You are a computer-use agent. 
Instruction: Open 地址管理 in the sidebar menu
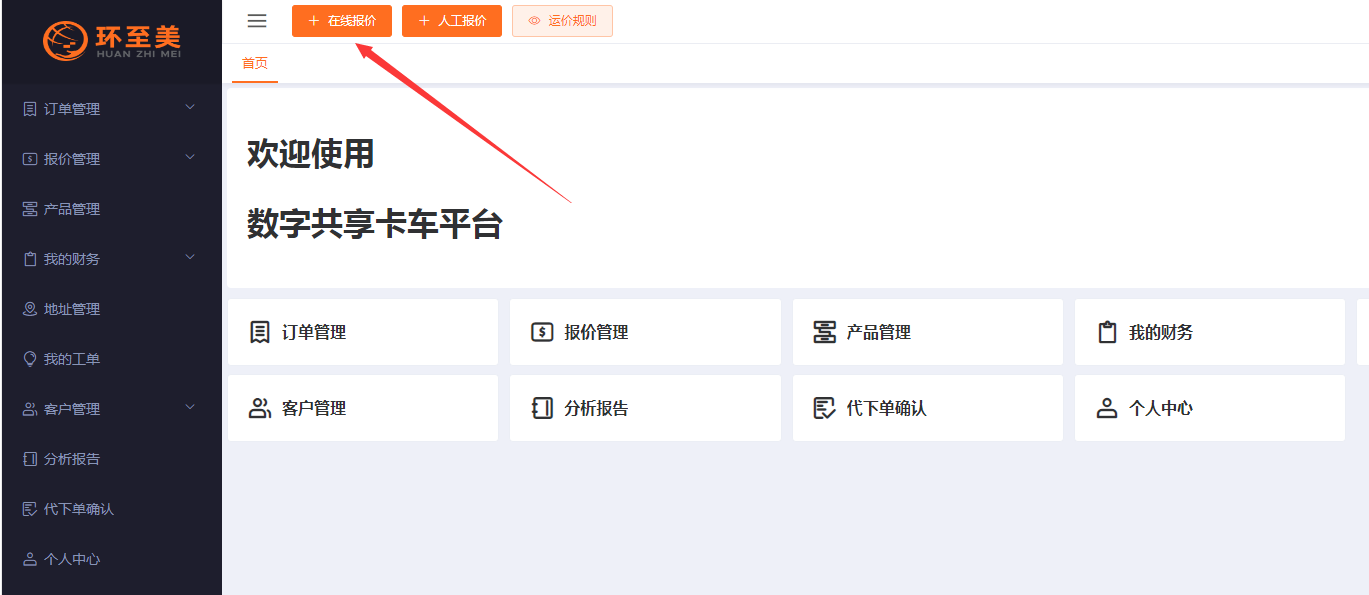pos(72,309)
